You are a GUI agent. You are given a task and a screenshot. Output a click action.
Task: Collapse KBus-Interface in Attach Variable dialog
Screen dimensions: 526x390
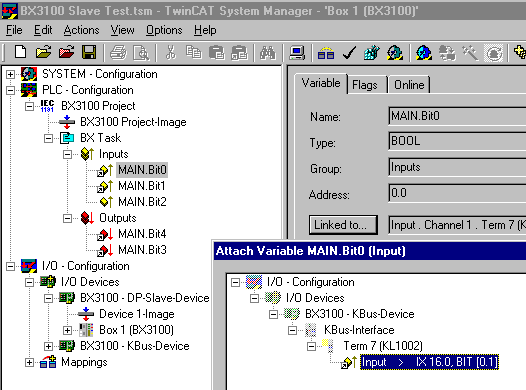coord(293,330)
